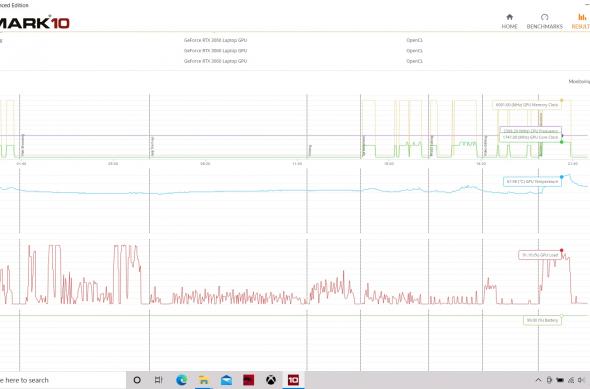The image size is (590, 389).
Task: Click the CPU Frequency tooltip label
Action: pyautogui.click(x=530, y=131)
